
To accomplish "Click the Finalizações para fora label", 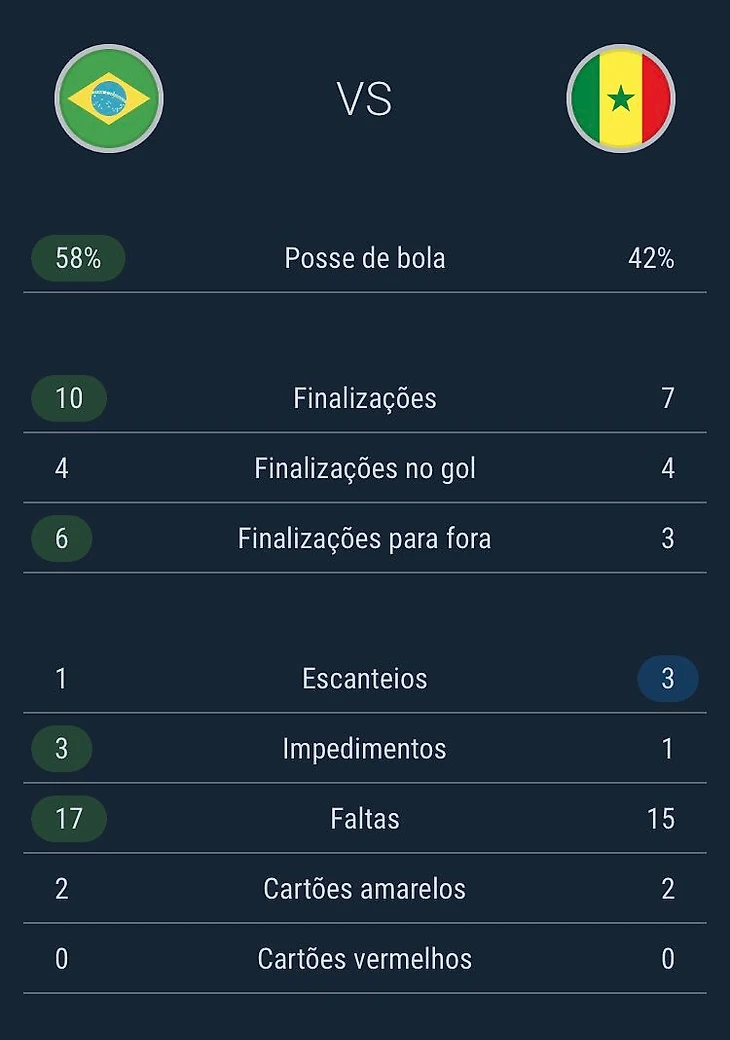I will coord(365,538).
